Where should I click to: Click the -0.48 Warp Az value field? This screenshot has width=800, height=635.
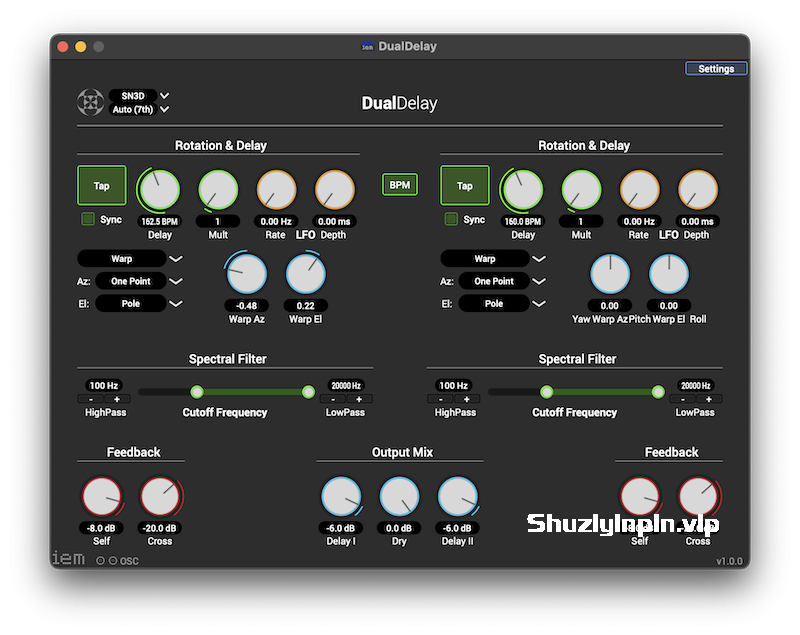coord(246,306)
